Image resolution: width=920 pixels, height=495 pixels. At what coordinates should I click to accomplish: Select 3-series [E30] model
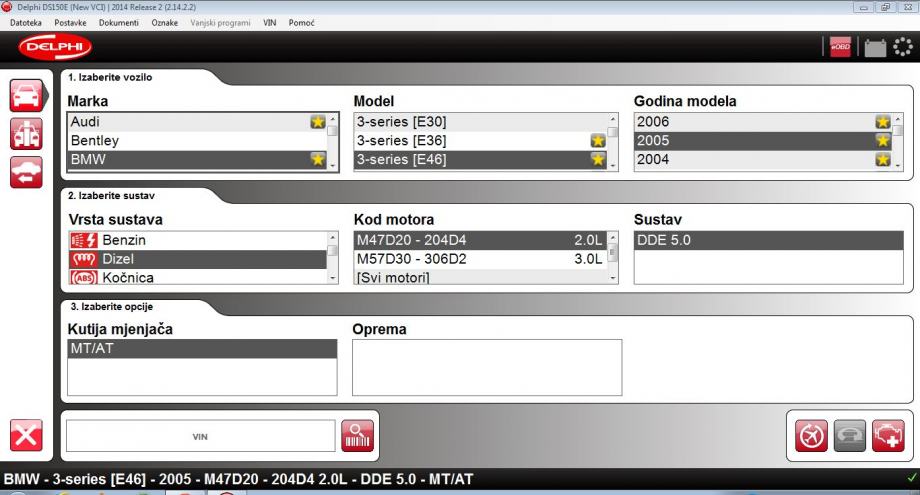(x=481, y=122)
